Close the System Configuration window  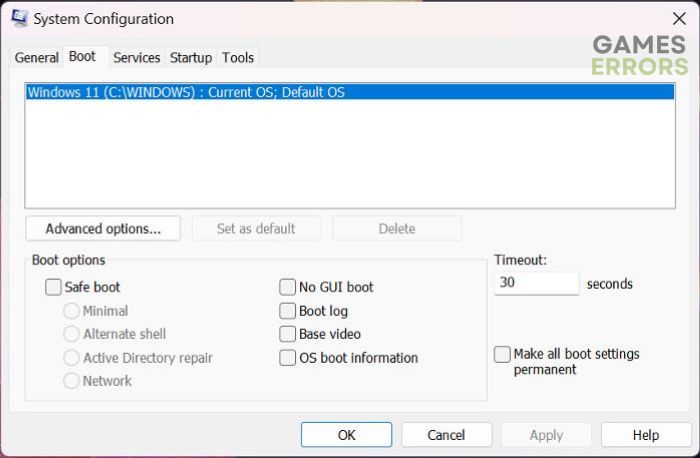coord(679,19)
